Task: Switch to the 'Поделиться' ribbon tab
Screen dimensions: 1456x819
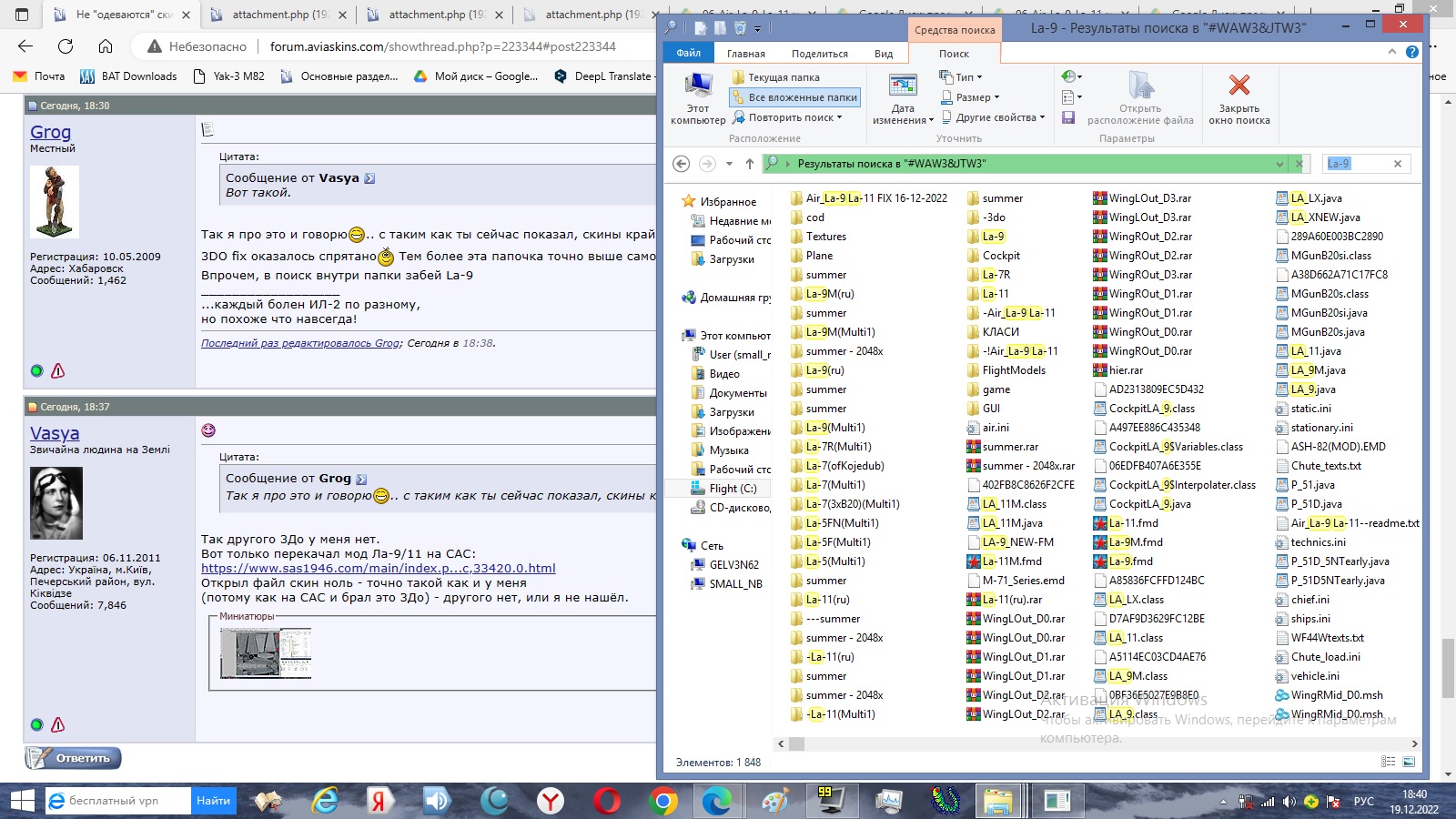Action: (x=819, y=54)
